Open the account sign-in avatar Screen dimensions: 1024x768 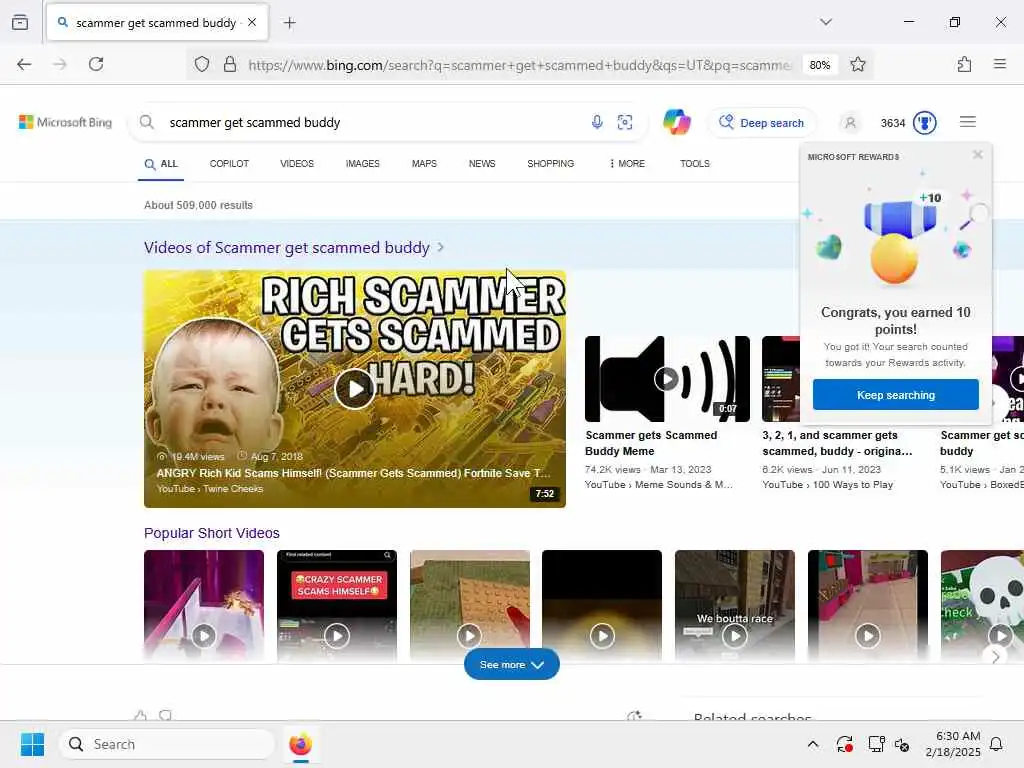pos(850,123)
